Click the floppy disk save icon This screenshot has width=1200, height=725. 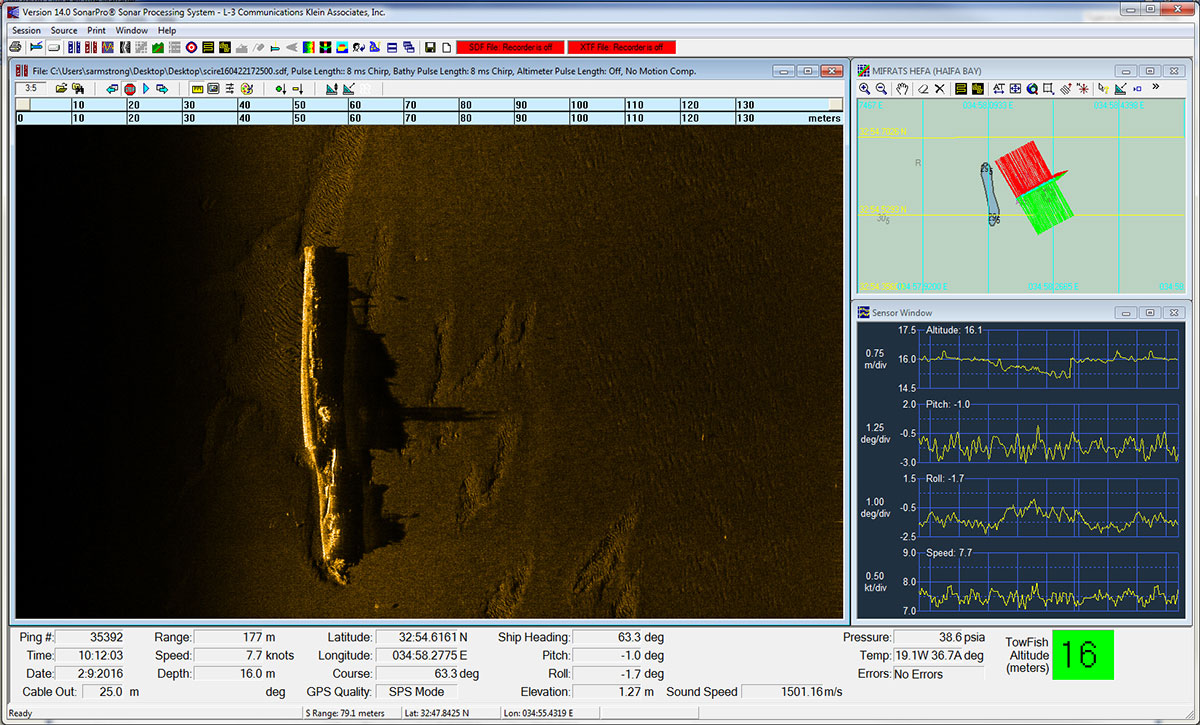pyautogui.click(x=430, y=47)
